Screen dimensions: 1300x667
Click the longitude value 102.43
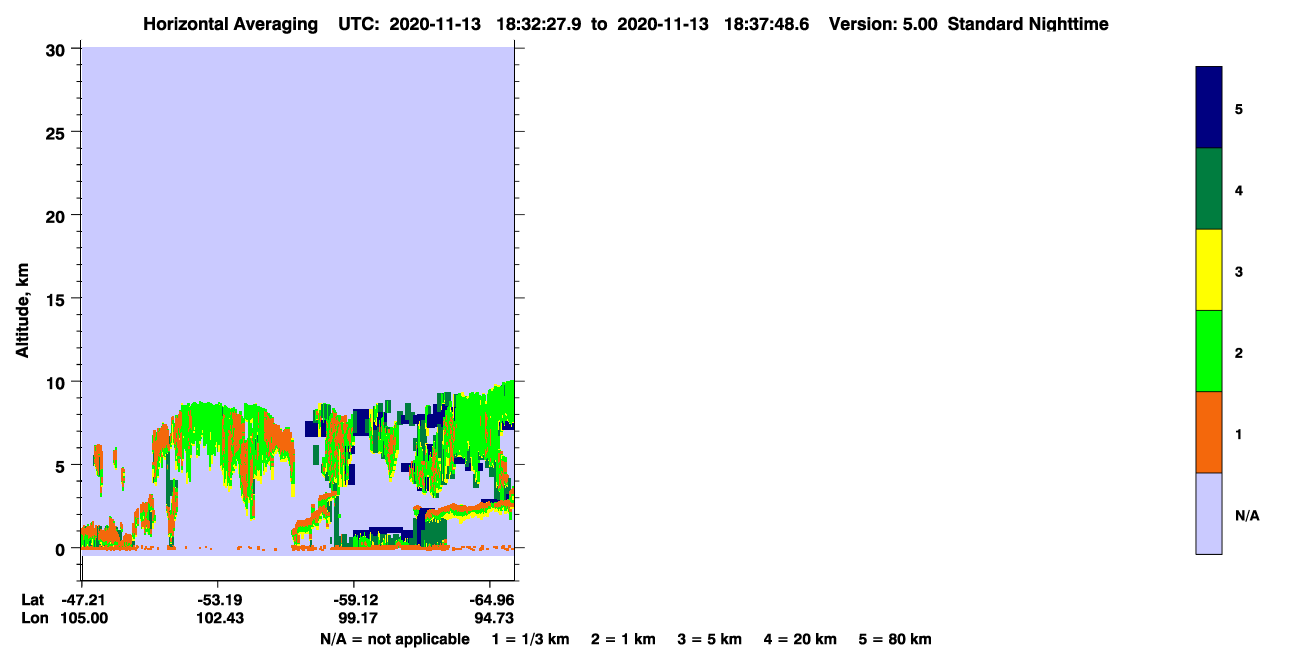click(220, 619)
